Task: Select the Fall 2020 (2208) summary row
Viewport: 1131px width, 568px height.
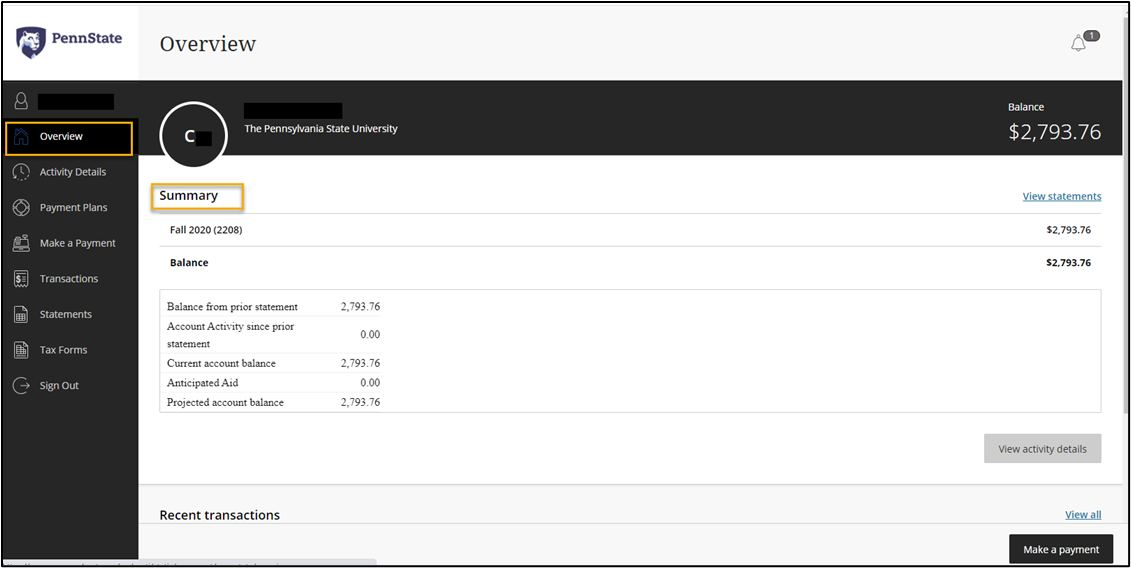Action: click(206, 230)
